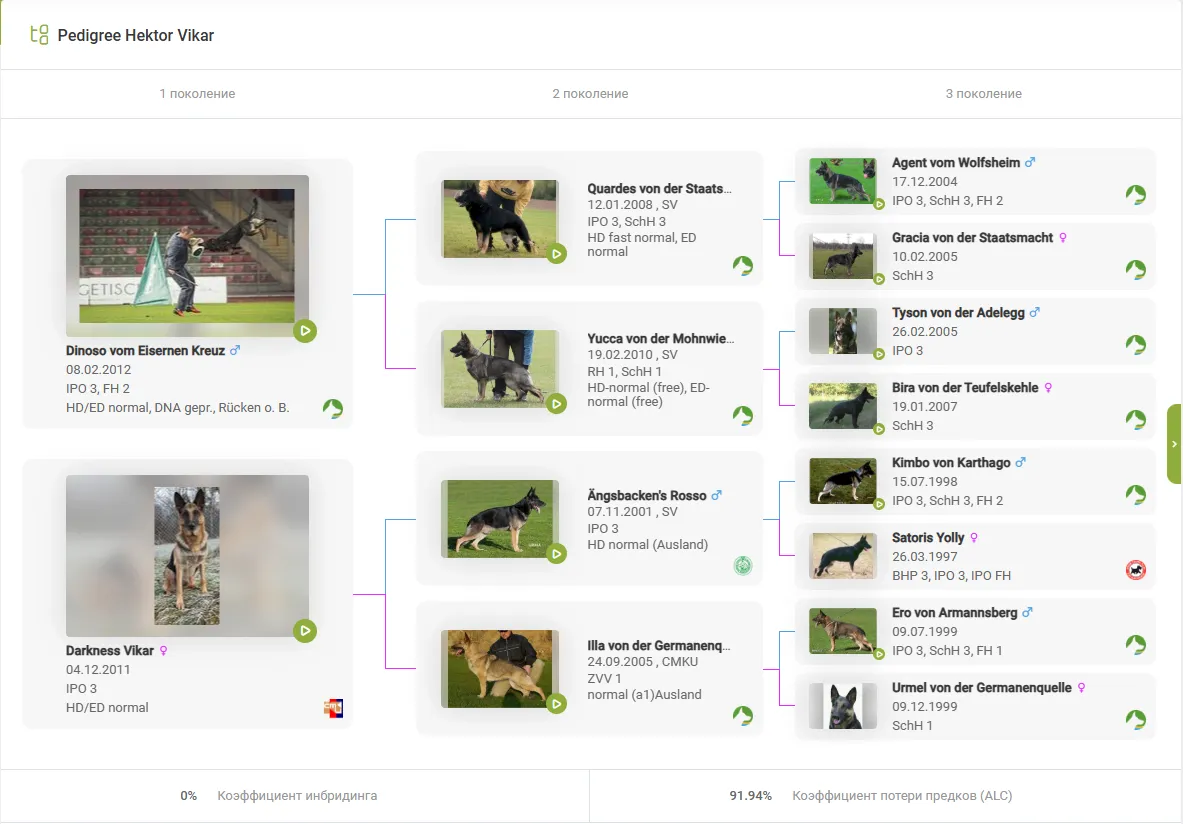Play media on Dinoso vom Eisernen Kreuz photo
This screenshot has width=1183, height=824.
point(305,330)
